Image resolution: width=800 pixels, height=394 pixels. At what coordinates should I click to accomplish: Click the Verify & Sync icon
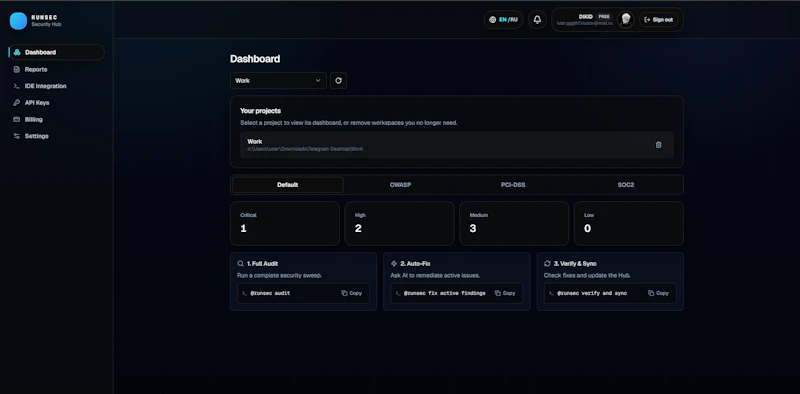pyautogui.click(x=547, y=264)
